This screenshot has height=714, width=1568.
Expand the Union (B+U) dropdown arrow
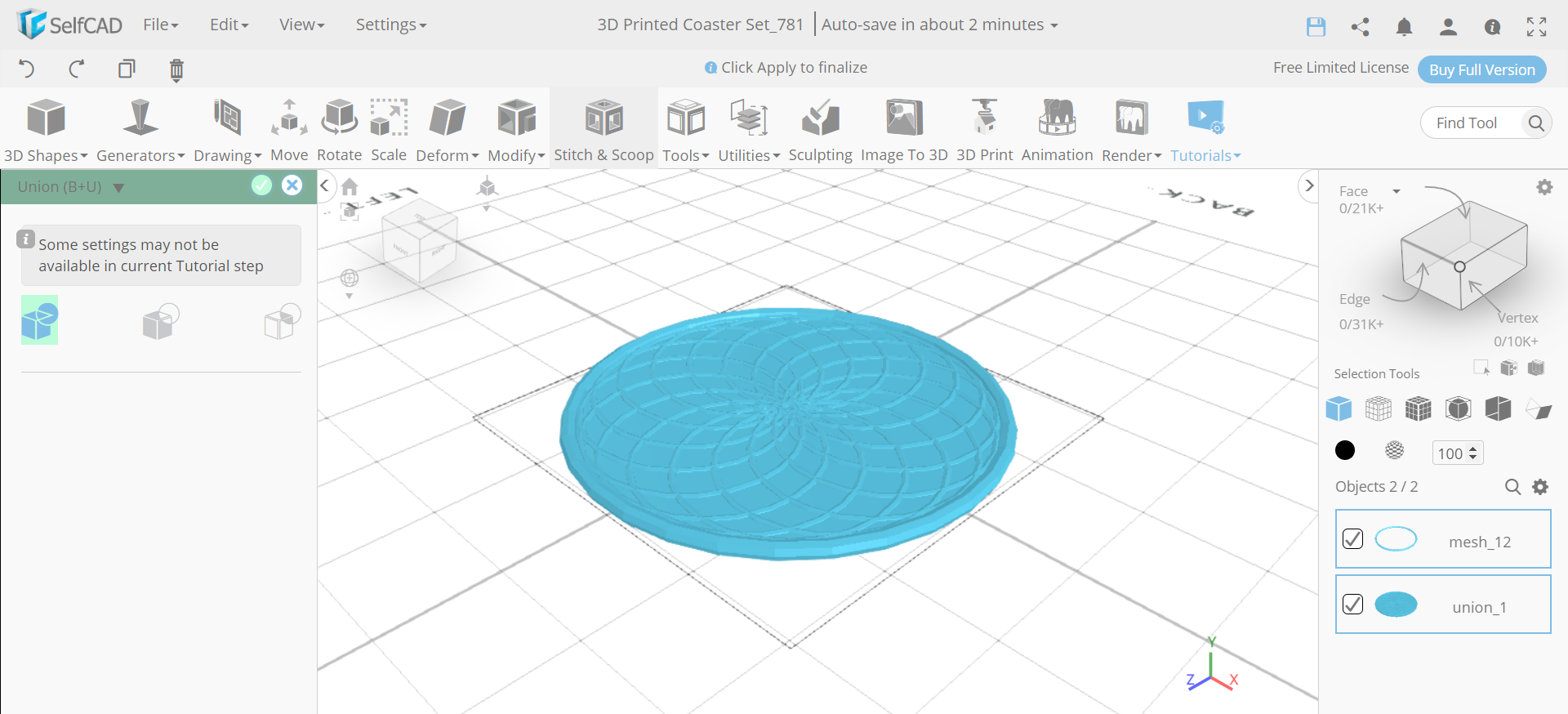click(x=118, y=188)
